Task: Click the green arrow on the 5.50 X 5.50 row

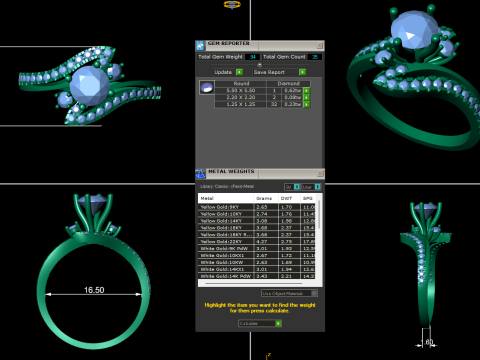Action: pyautogui.click(x=307, y=90)
